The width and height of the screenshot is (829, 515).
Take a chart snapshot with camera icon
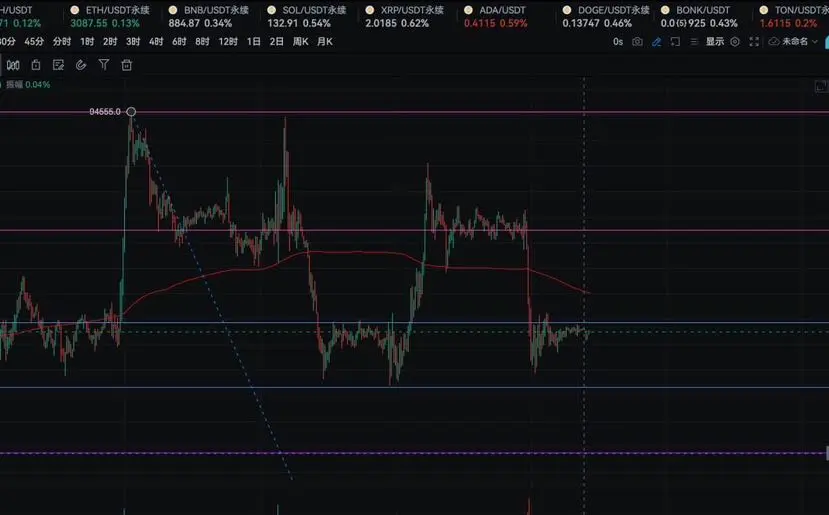click(x=638, y=42)
